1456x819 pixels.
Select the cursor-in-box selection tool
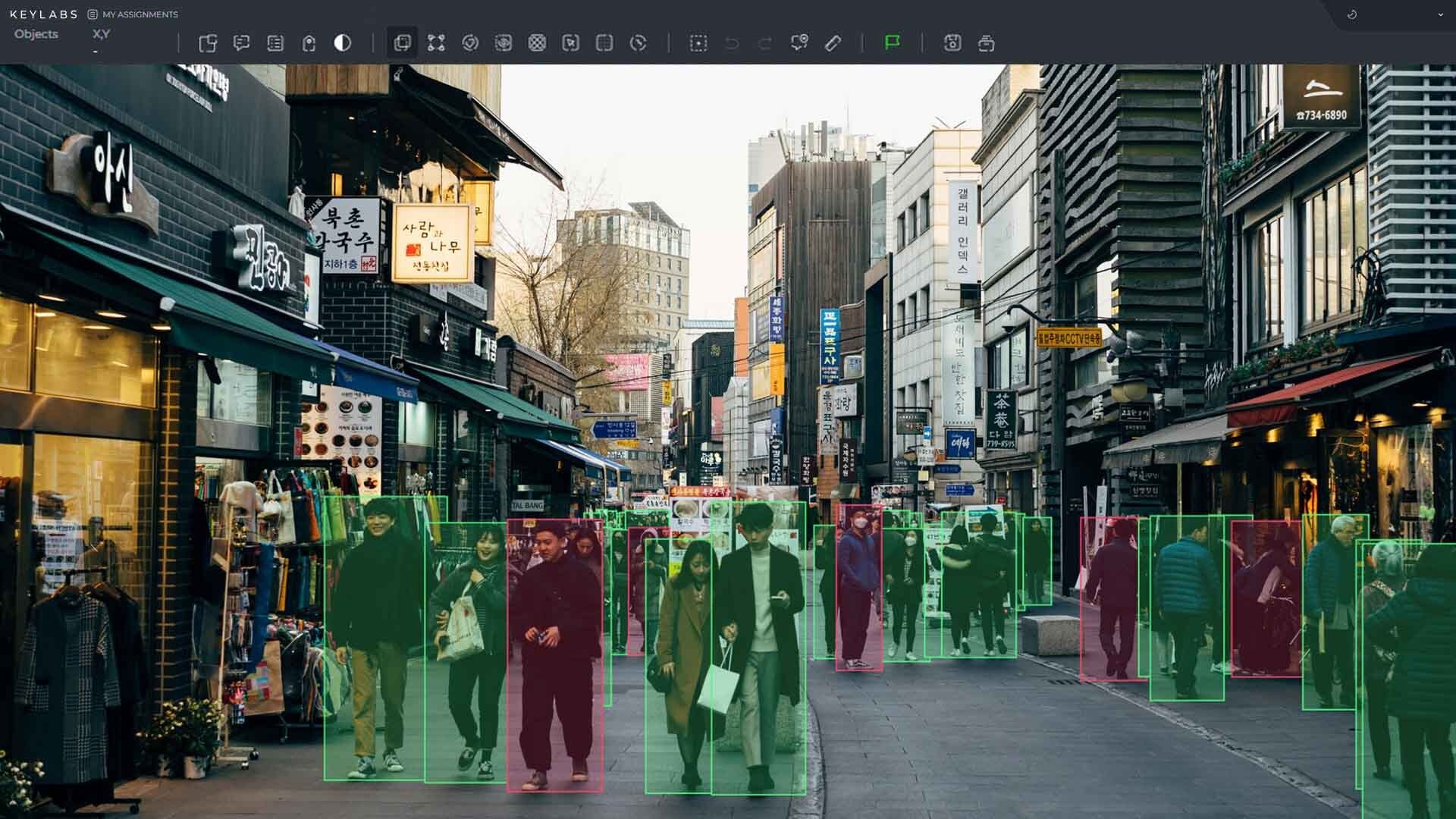(x=571, y=43)
